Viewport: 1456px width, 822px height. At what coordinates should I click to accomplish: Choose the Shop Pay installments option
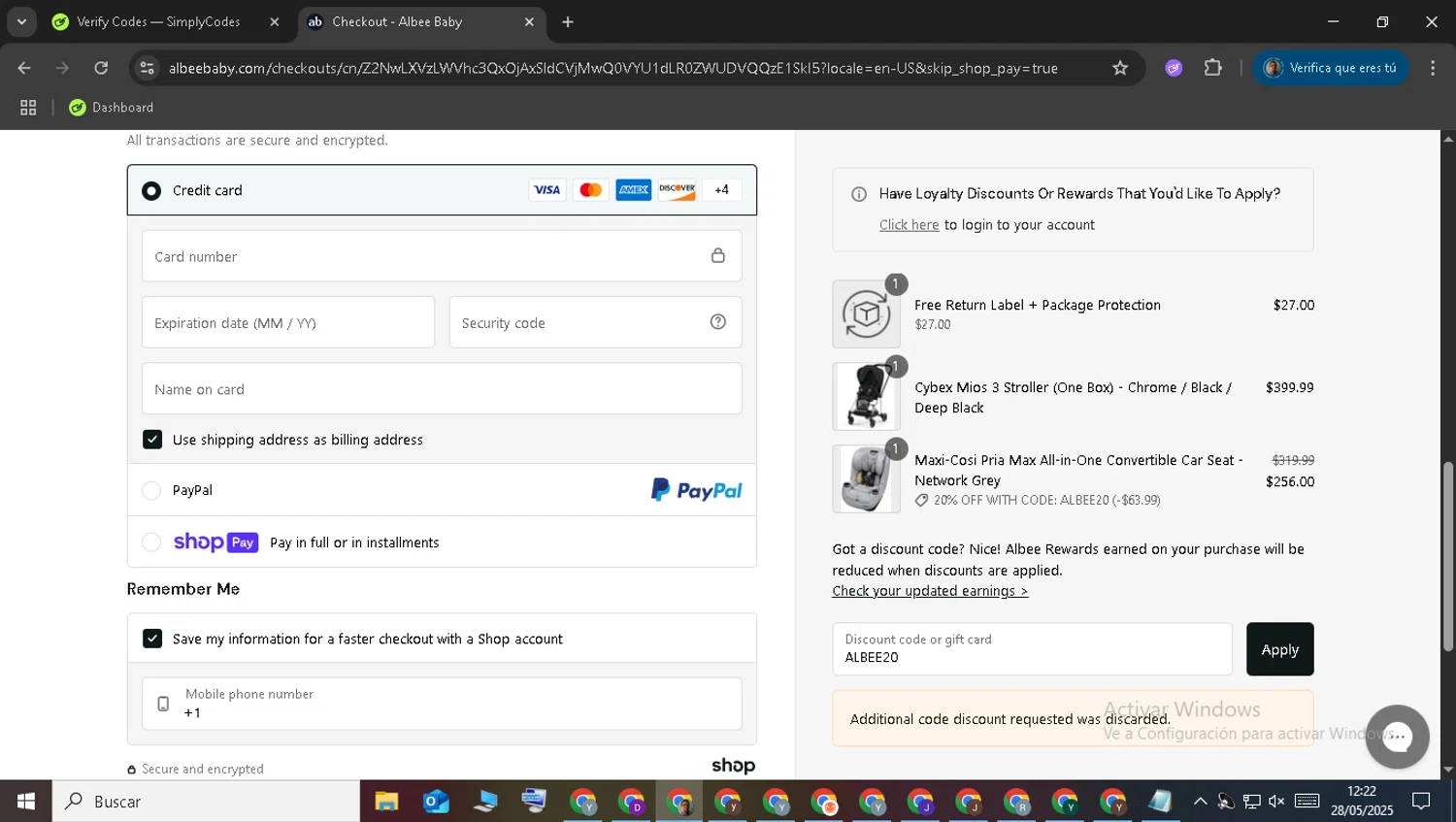click(151, 543)
